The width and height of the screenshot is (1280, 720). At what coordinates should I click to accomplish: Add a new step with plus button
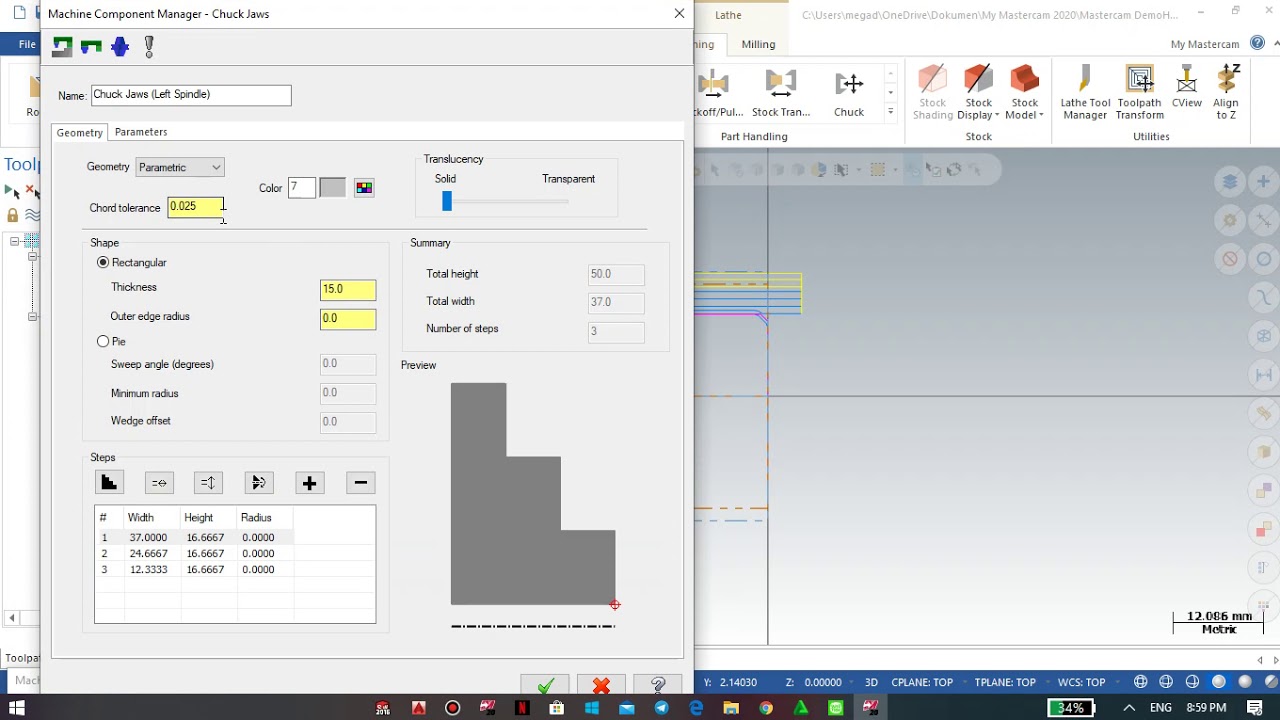pyautogui.click(x=310, y=483)
